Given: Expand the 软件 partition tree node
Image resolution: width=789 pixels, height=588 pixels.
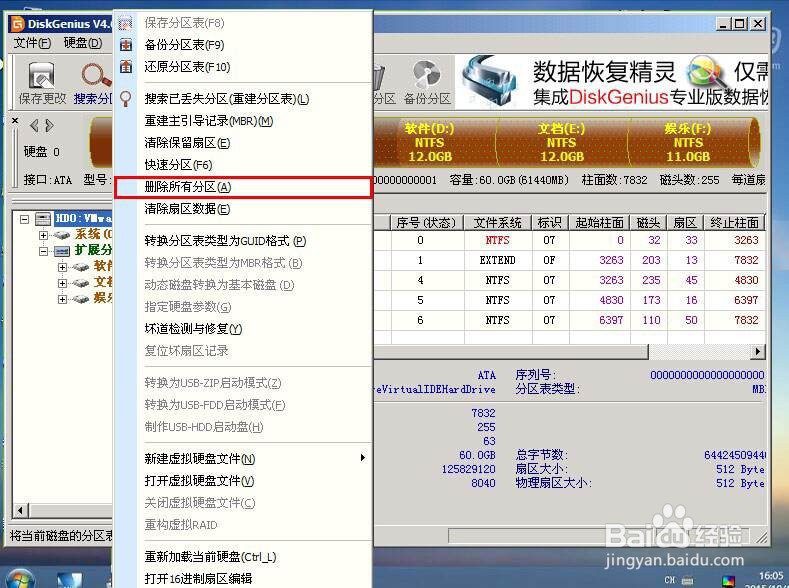Looking at the screenshot, I should point(62,267).
